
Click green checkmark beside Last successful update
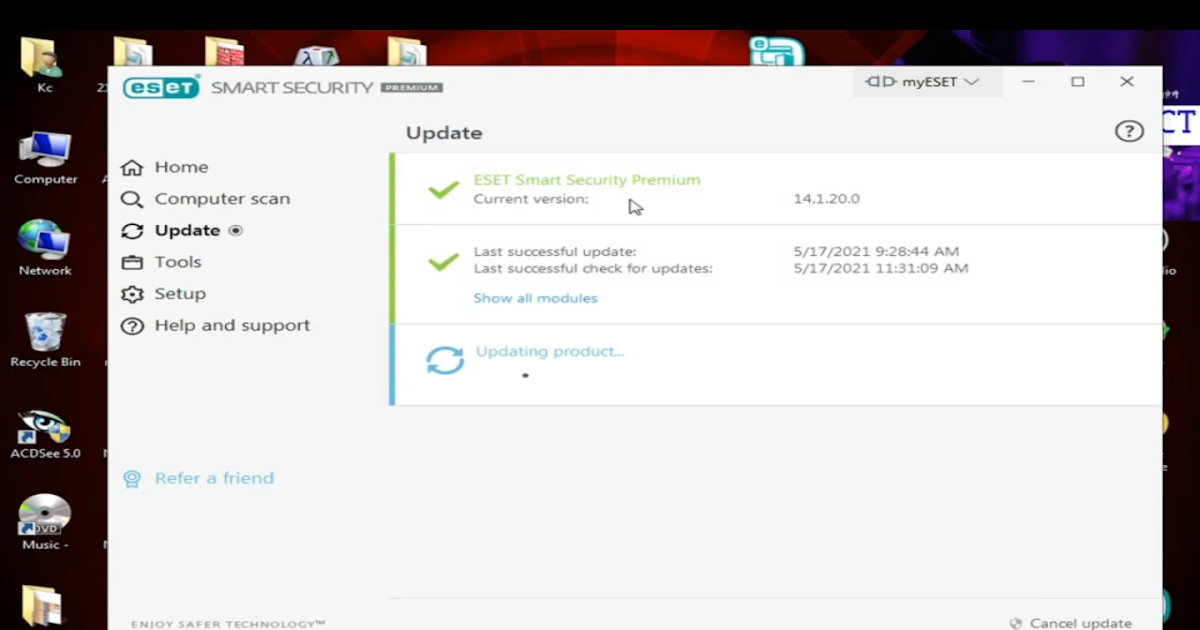click(x=443, y=262)
